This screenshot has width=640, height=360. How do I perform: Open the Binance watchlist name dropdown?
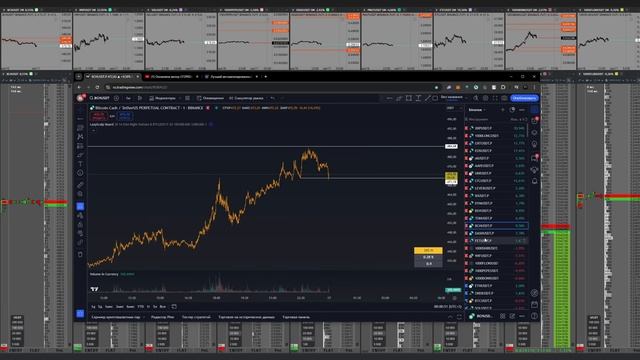pyautogui.click(x=477, y=110)
